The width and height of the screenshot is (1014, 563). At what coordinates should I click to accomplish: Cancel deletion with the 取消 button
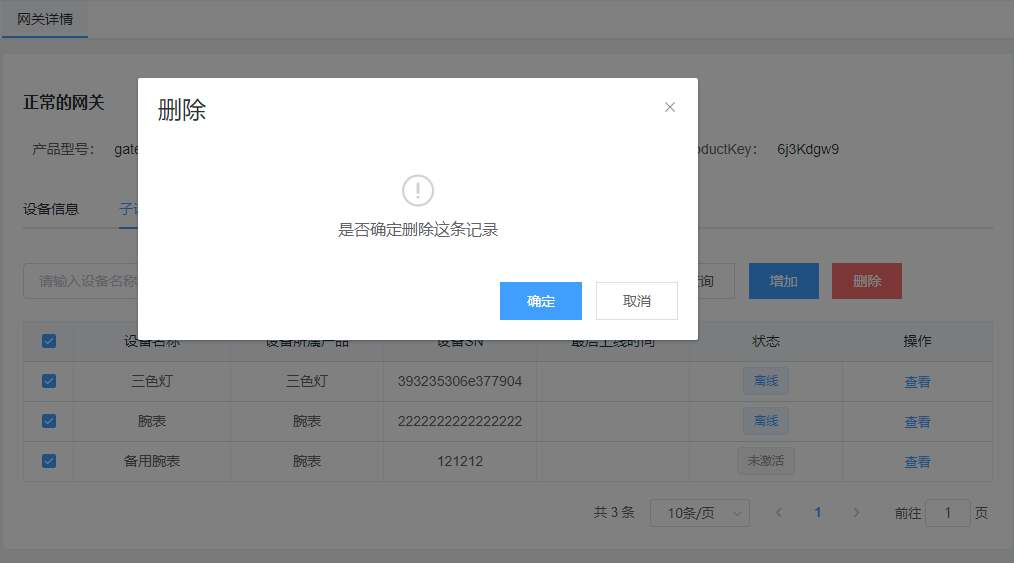pyautogui.click(x=637, y=301)
